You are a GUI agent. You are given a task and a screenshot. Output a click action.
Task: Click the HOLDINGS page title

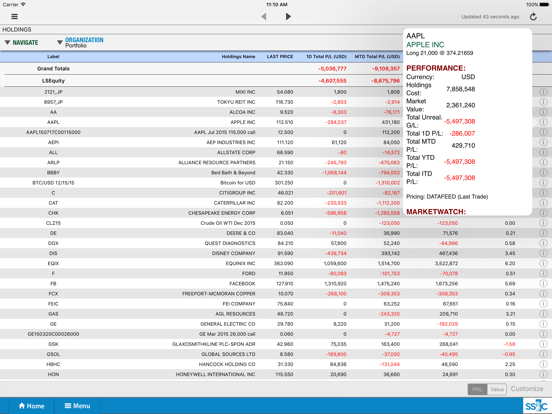[x=17, y=30]
